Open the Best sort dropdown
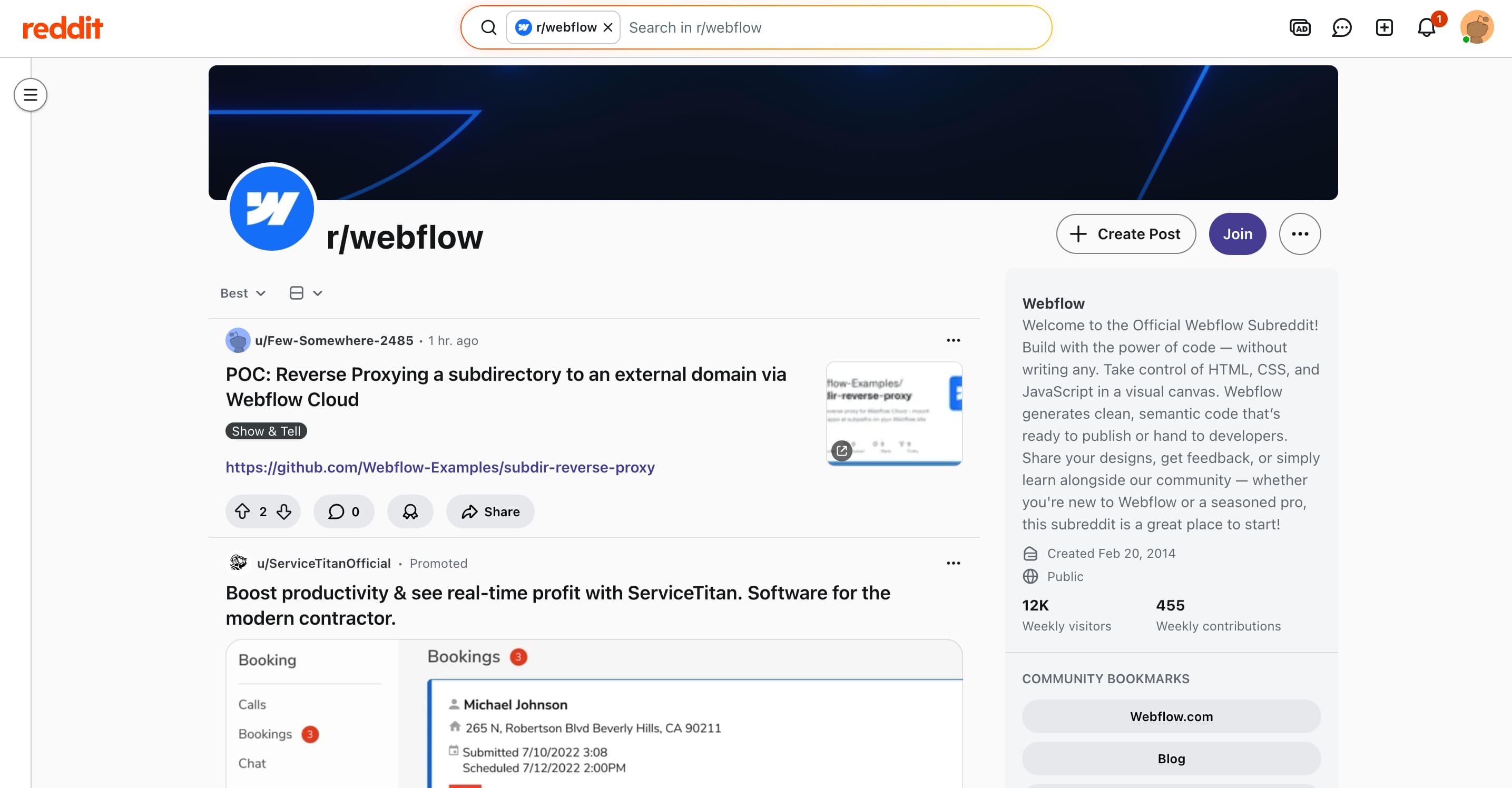The width and height of the screenshot is (1512, 788). pyautogui.click(x=242, y=292)
